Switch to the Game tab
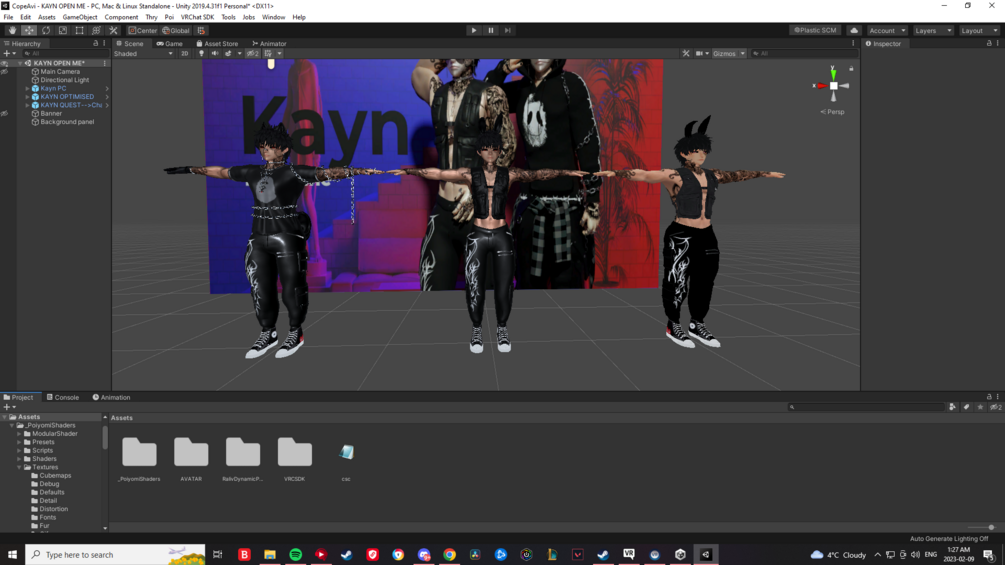 (170, 44)
